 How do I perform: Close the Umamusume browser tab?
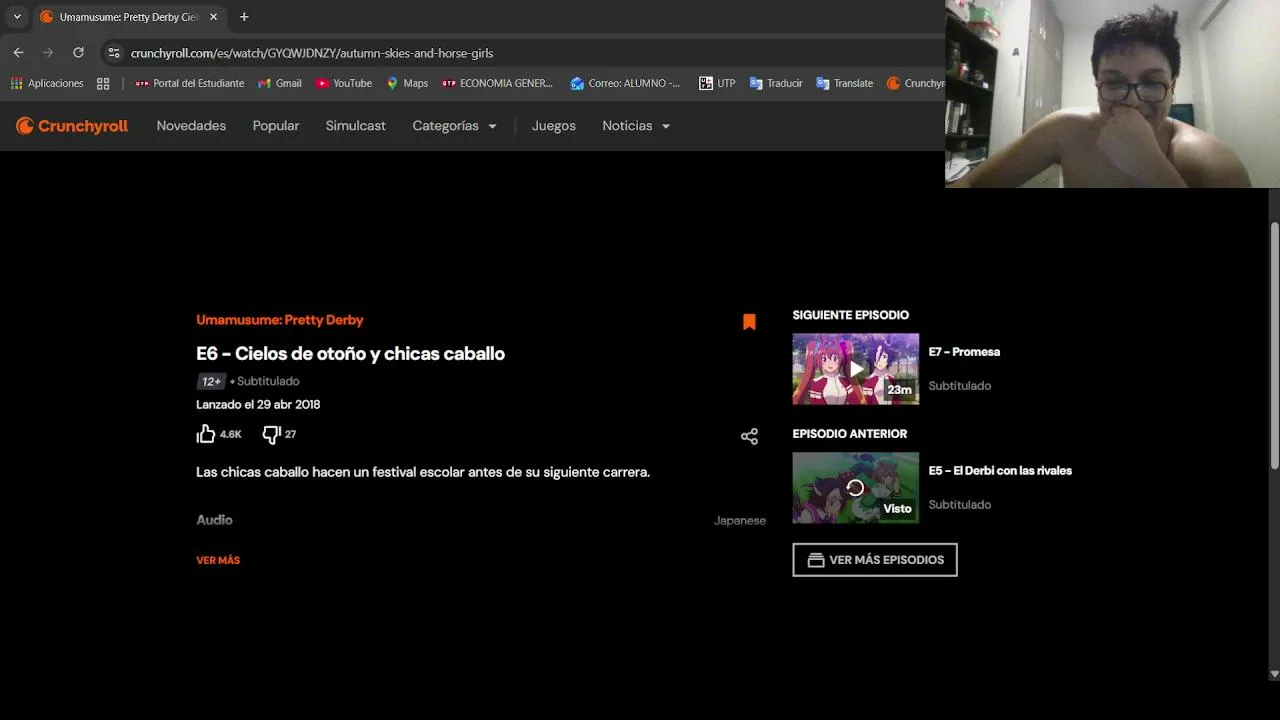click(213, 17)
